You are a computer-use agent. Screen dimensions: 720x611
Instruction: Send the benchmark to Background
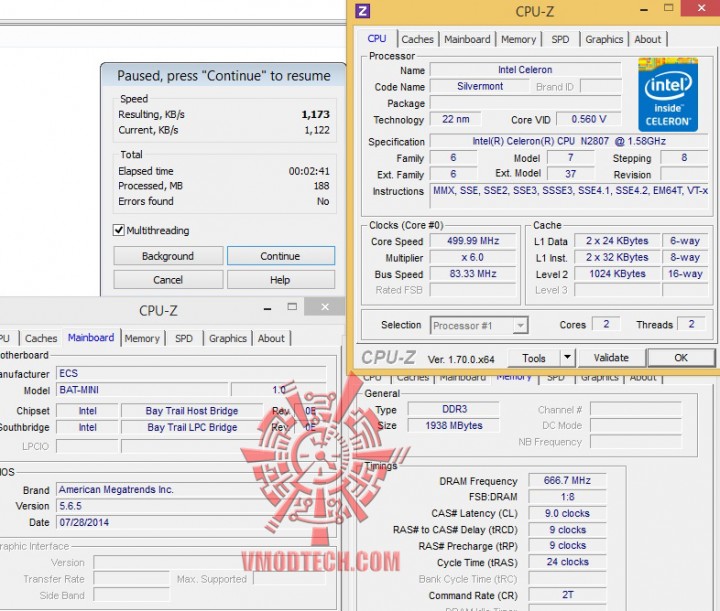point(168,256)
